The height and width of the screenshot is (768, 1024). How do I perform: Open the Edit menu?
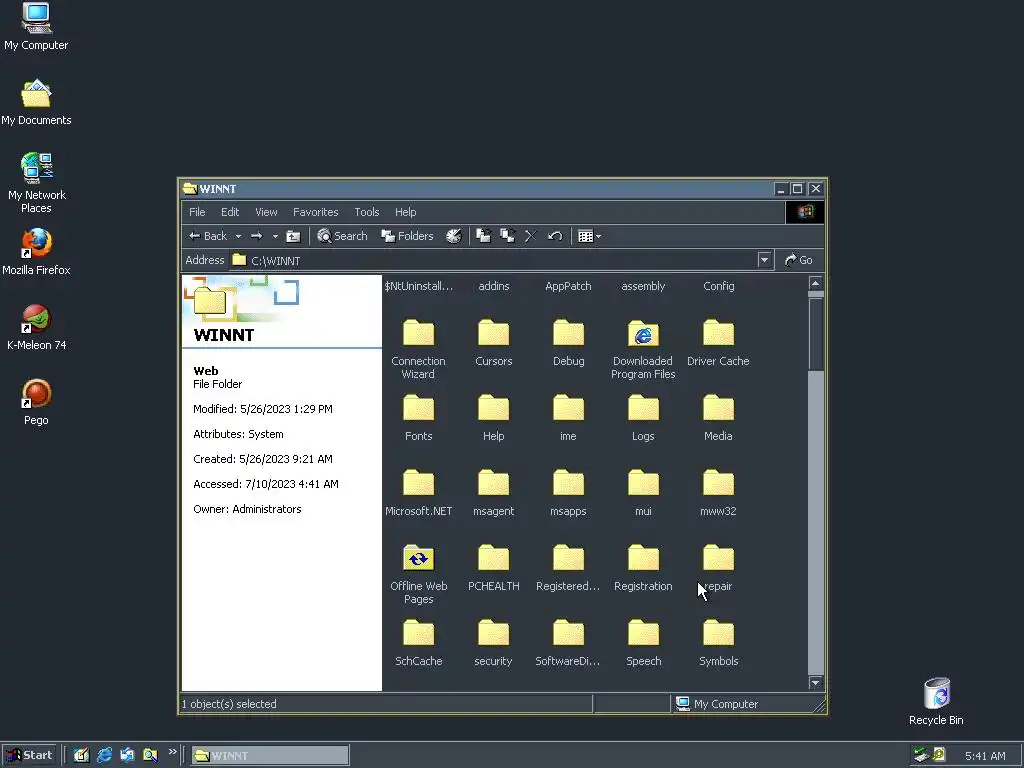(x=230, y=212)
